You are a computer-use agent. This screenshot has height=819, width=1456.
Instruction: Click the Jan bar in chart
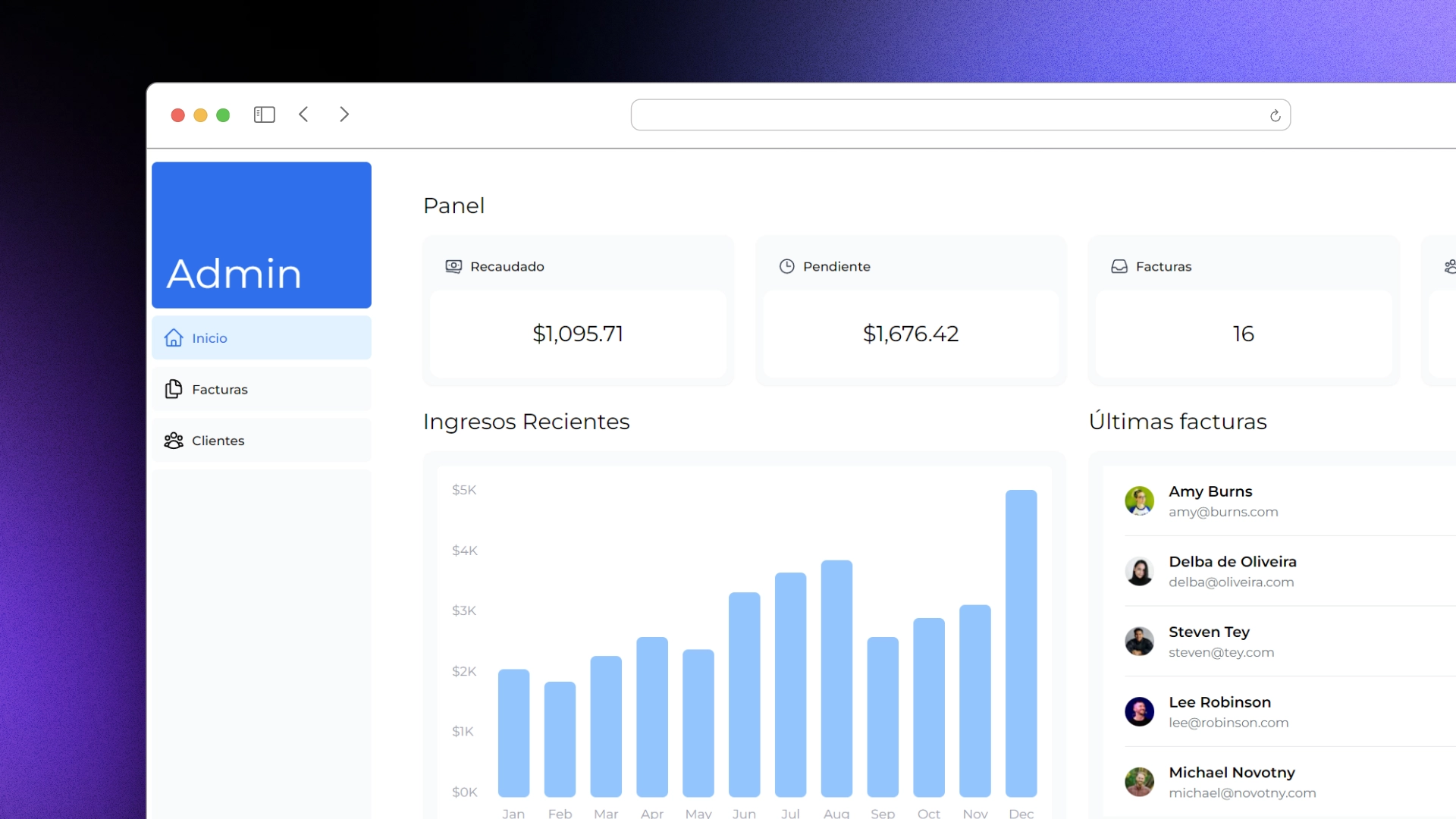click(513, 733)
